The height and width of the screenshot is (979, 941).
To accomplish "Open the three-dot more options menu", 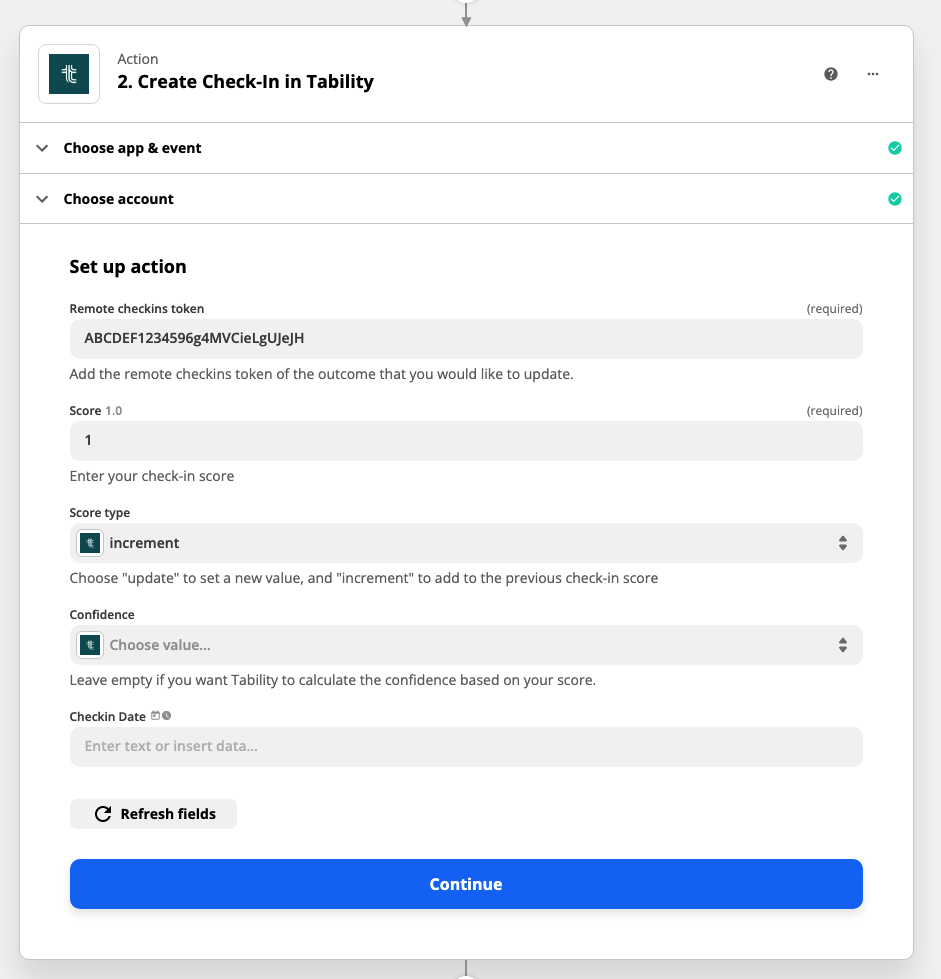I will coord(873,74).
